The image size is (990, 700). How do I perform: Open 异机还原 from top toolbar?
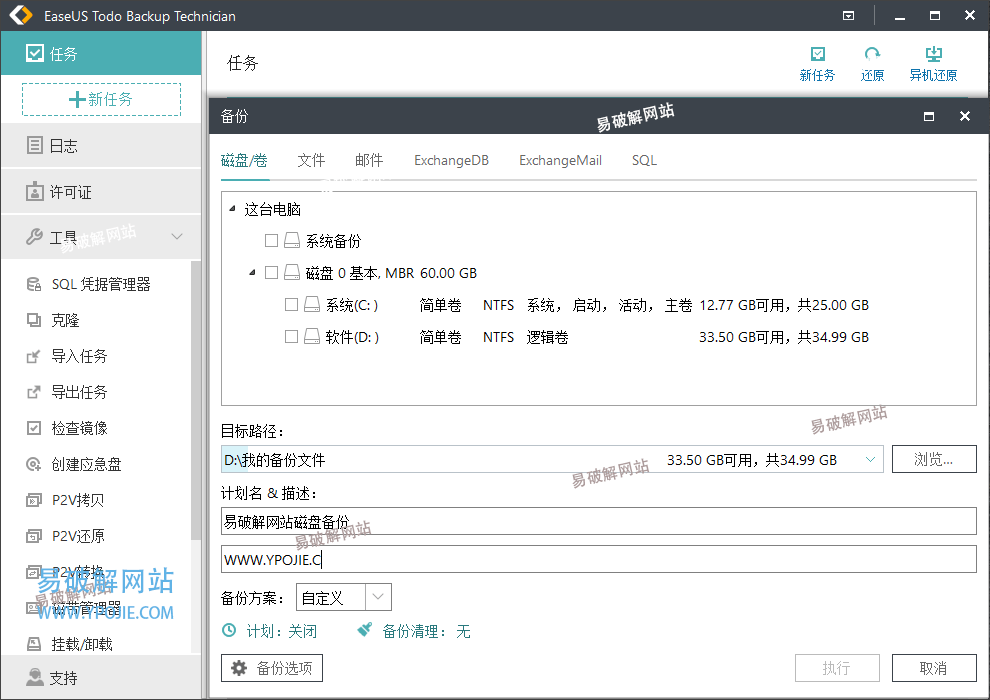pos(933,56)
